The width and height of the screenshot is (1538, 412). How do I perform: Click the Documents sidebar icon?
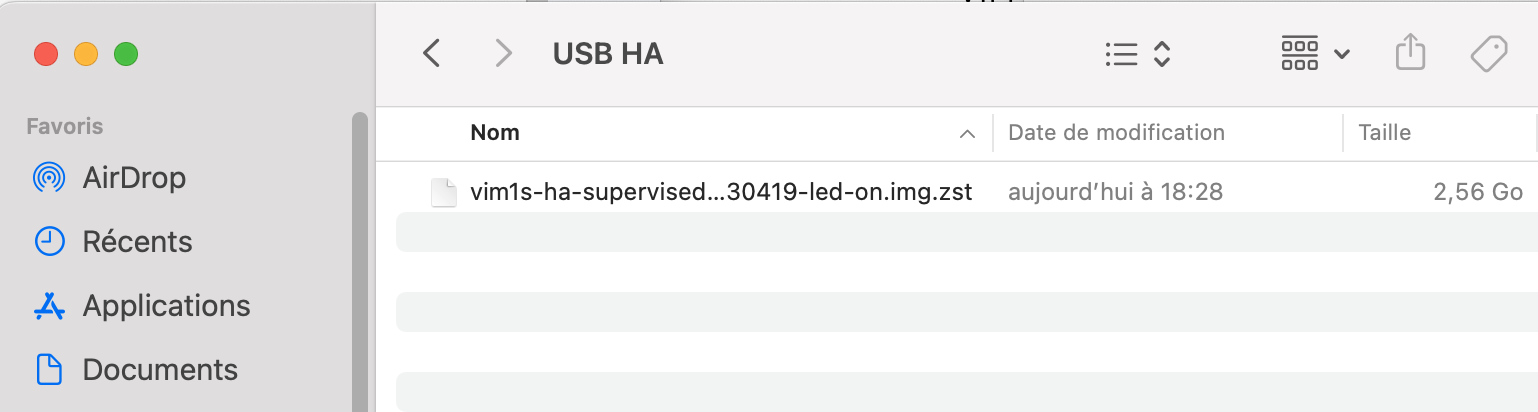click(x=49, y=369)
